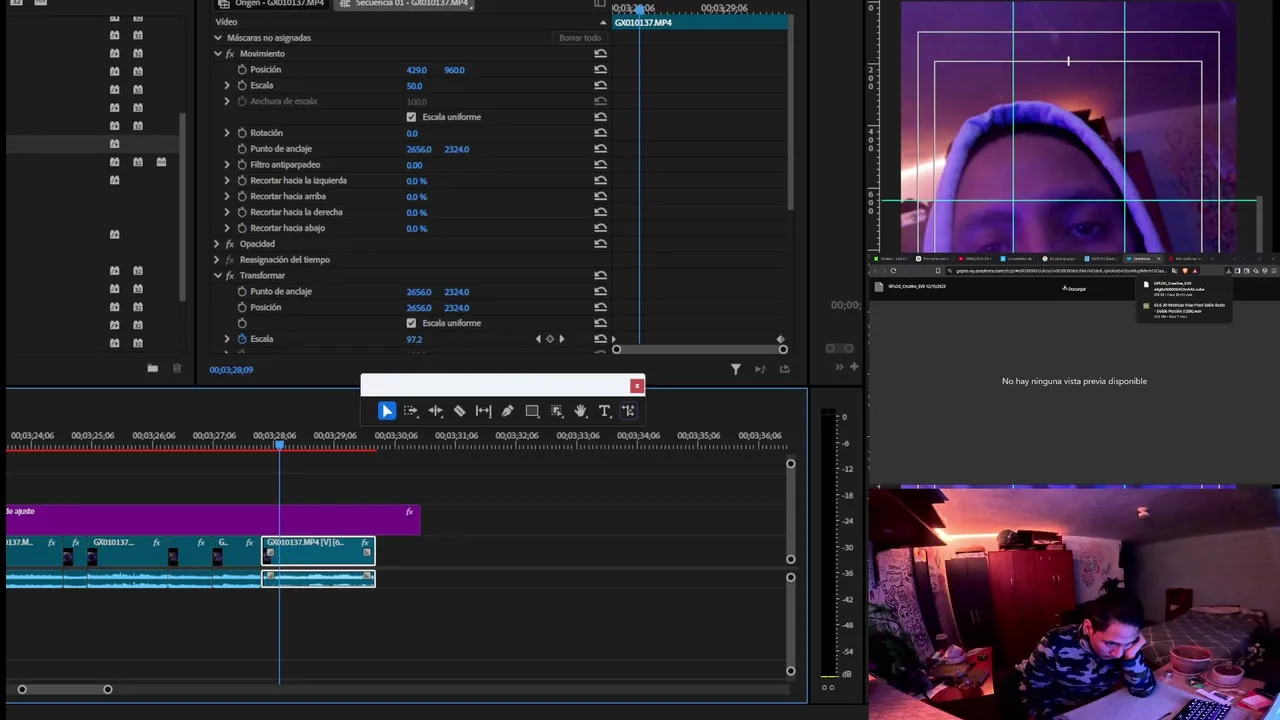Reset the Movimiento effect

tap(600, 54)
